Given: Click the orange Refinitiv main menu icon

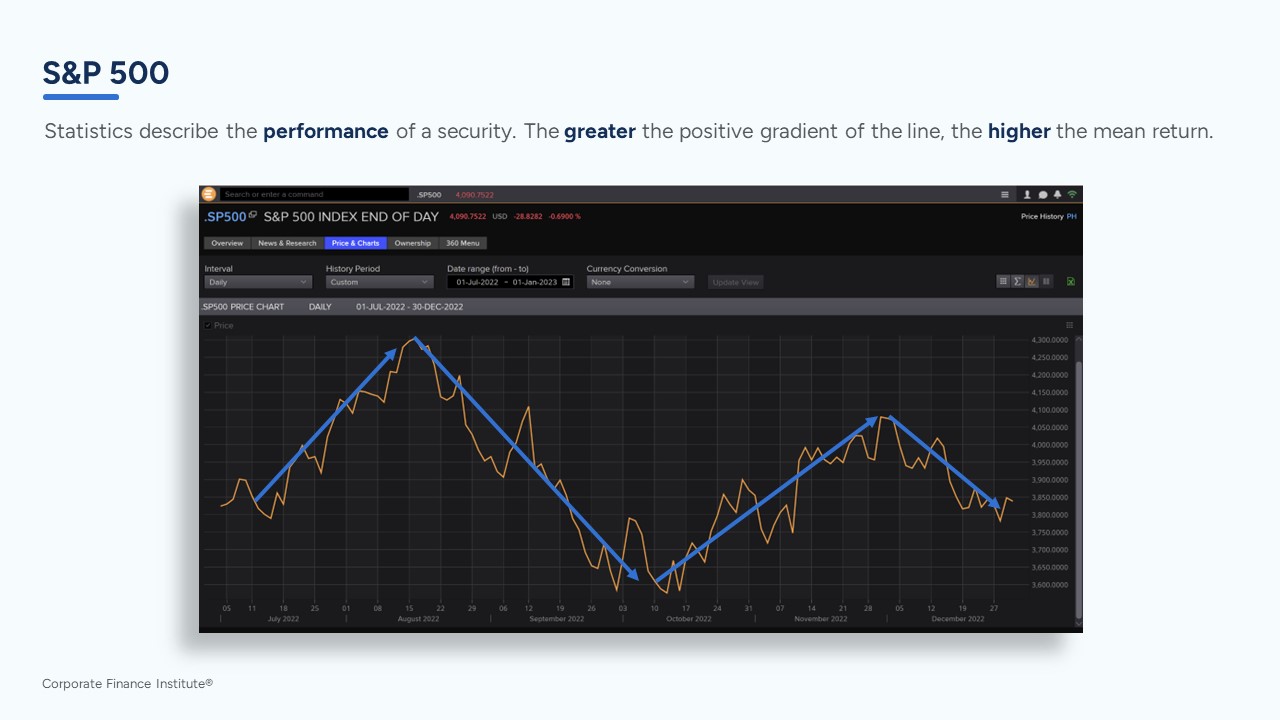Looking at the screenshot, I should click(x=208, y=194).
